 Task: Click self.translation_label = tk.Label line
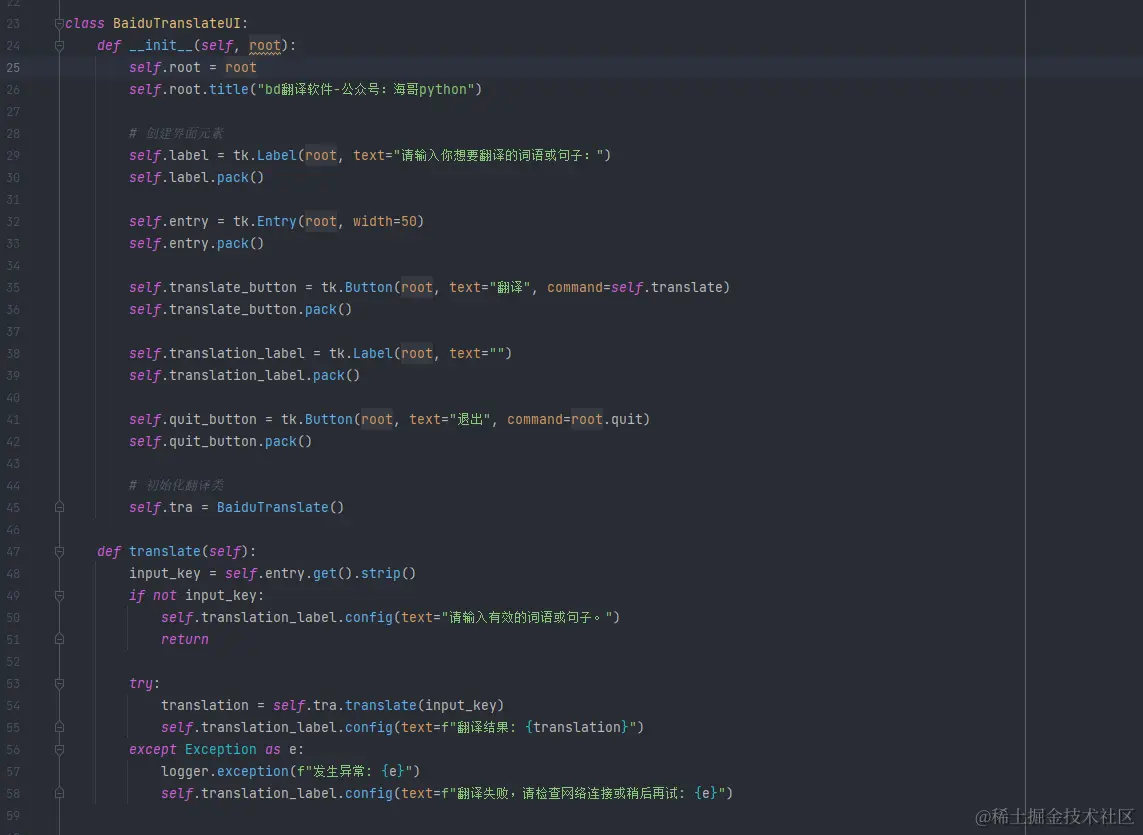[x=320, y=353]
